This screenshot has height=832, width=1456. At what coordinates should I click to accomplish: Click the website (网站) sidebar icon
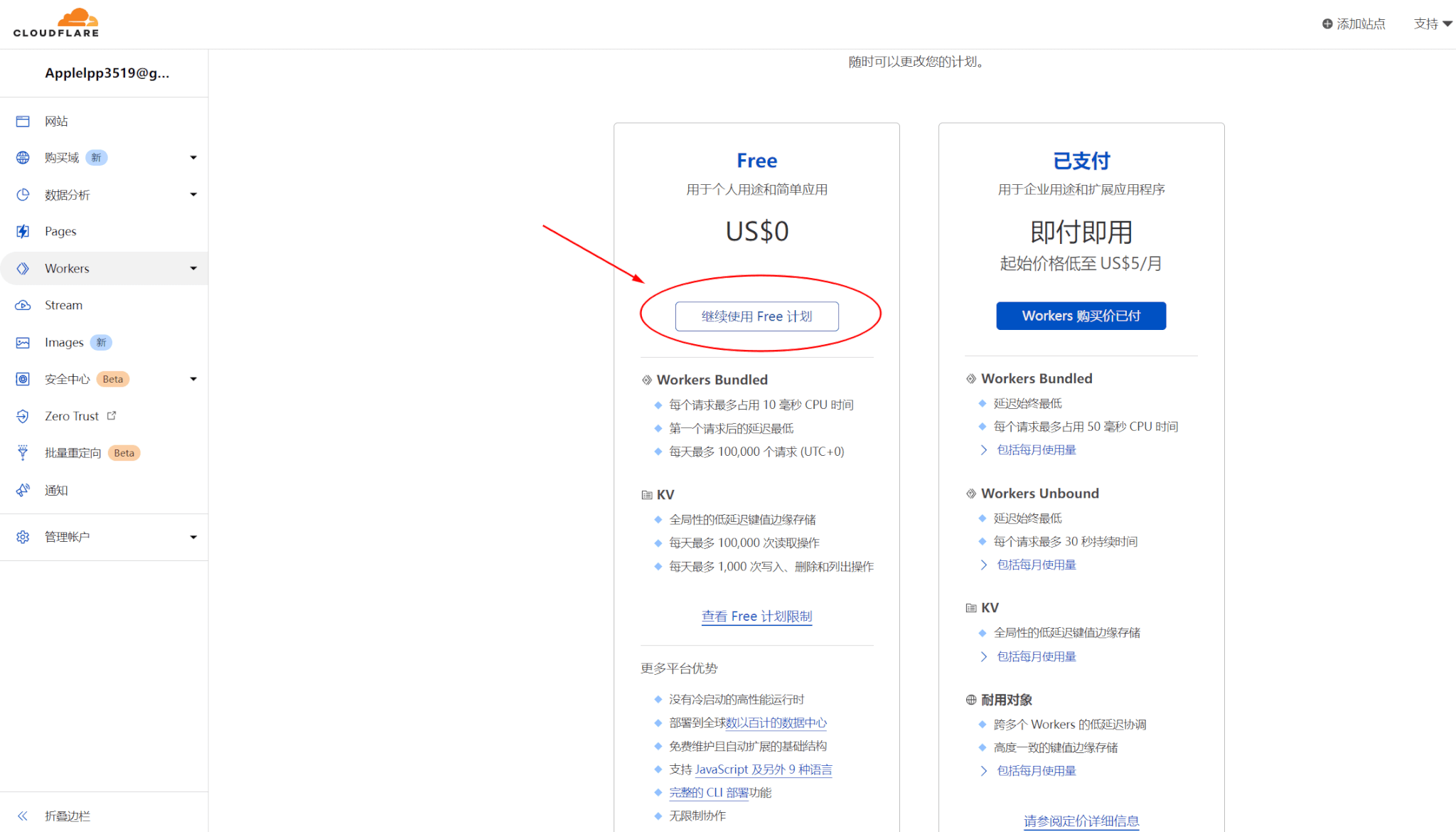(x=23, y=122)
